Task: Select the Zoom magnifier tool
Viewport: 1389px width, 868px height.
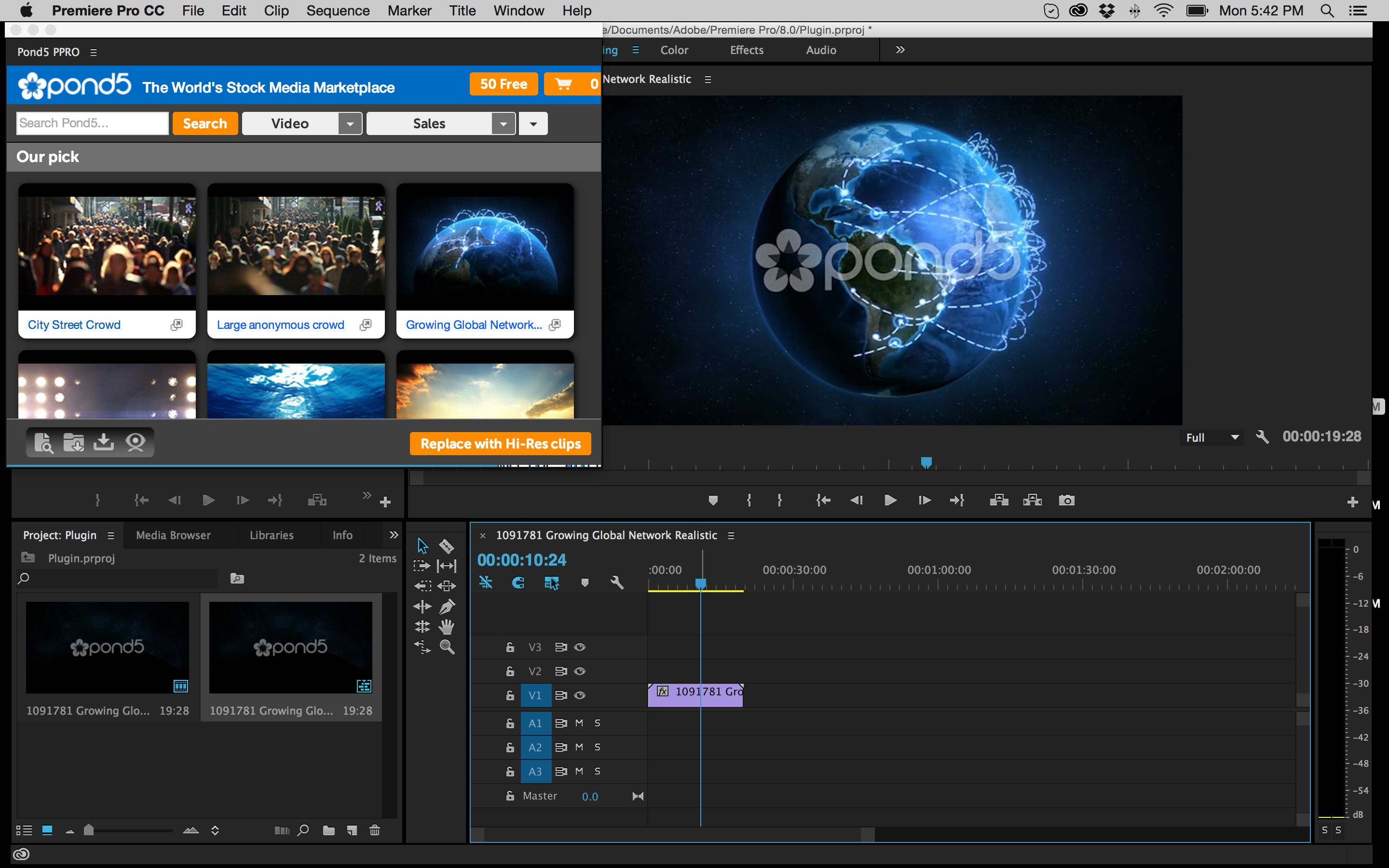Action: pyautogui.click(x=447, y=647)
